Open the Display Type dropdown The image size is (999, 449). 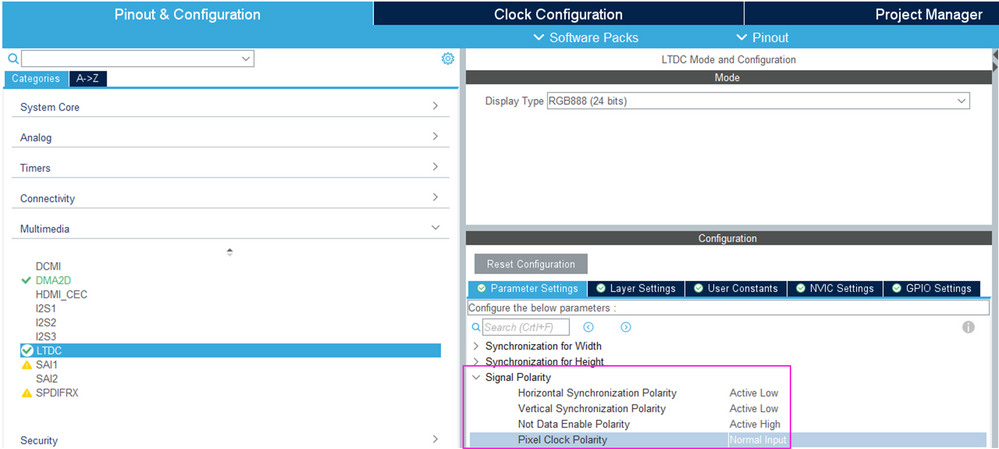[757, 101]
